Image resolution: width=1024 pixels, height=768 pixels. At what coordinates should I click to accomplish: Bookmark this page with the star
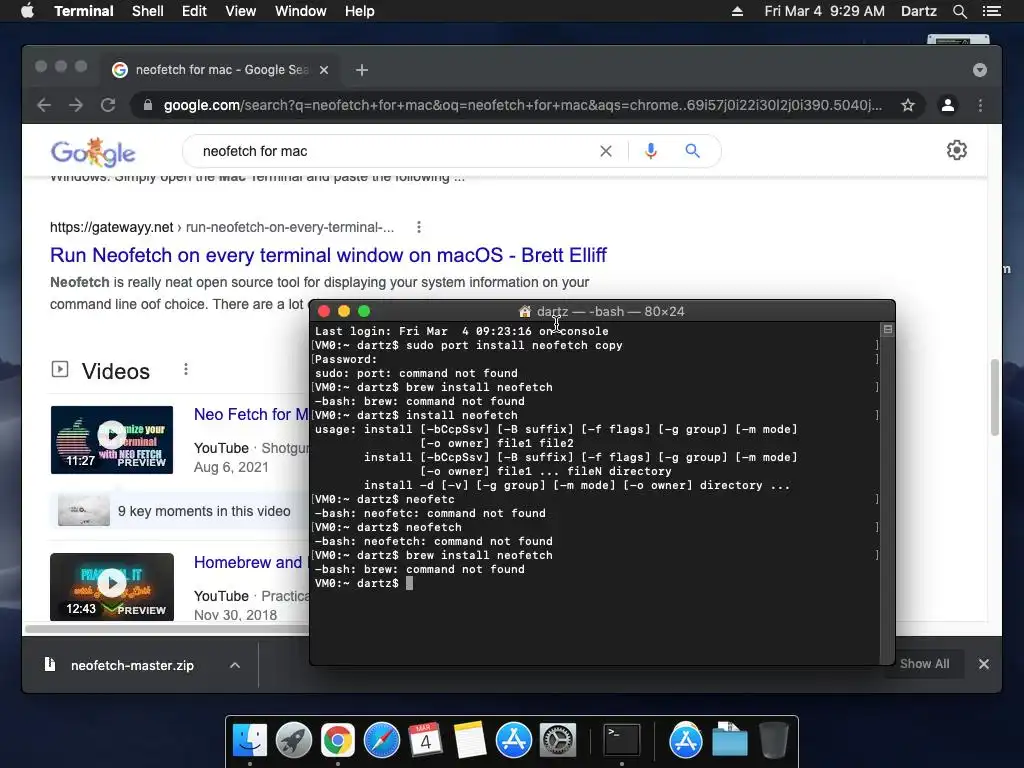point(908,105)
